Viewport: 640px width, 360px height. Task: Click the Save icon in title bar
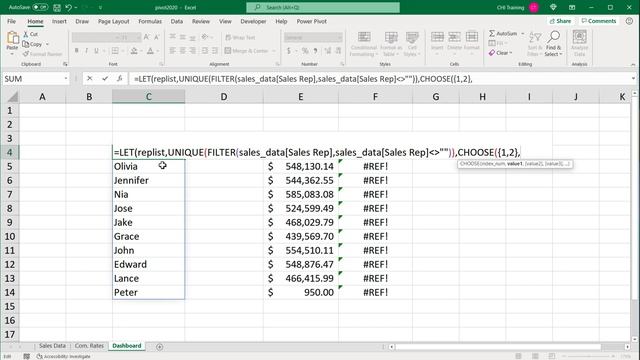(57, 7)
